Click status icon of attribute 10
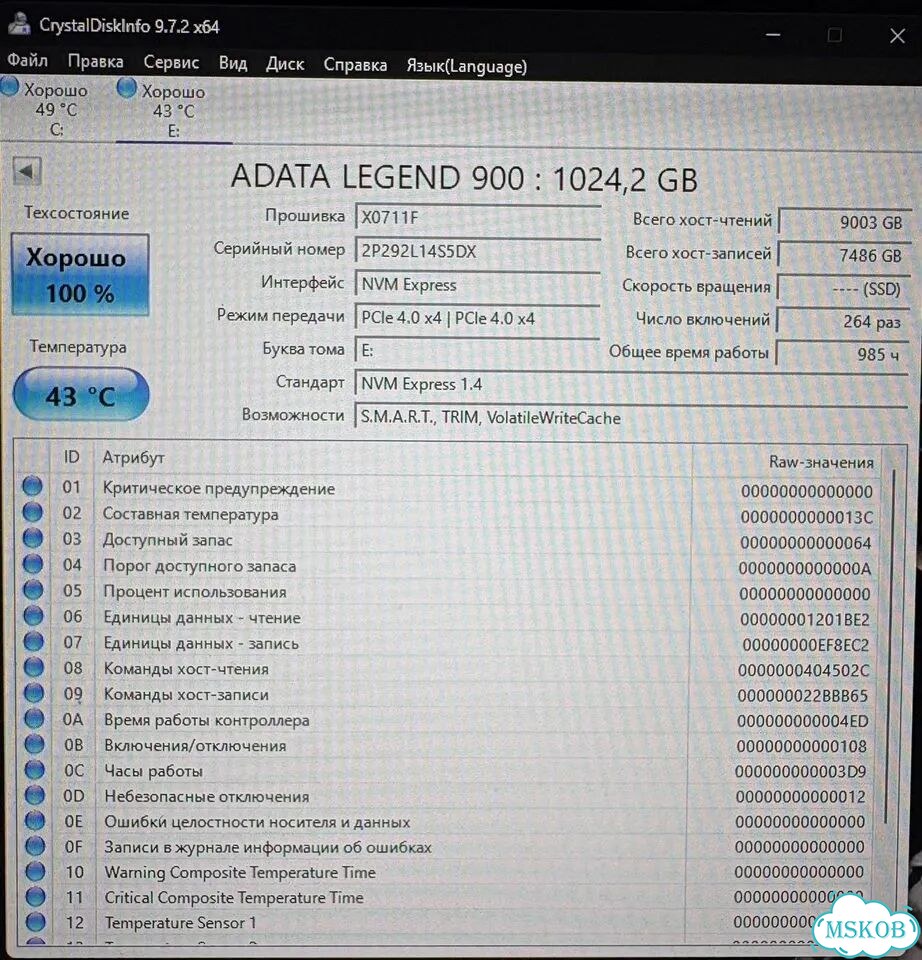Viewport: 922px width, 960px height. pyautogui.click(x=36, y=871)
